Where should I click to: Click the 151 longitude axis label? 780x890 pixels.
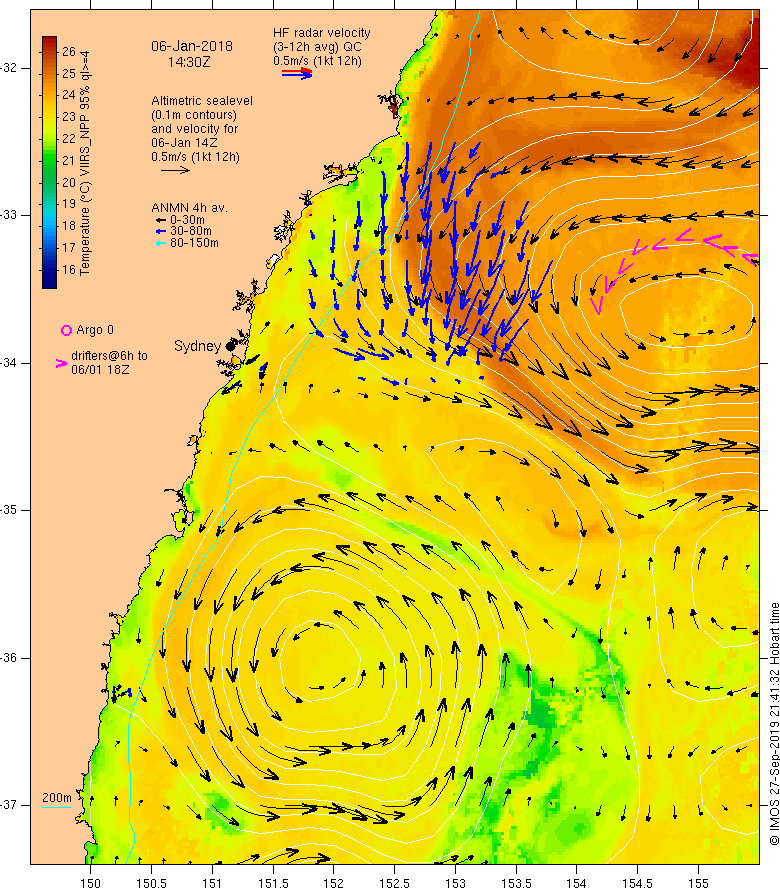pyautogui.click(x=212, y=883)
